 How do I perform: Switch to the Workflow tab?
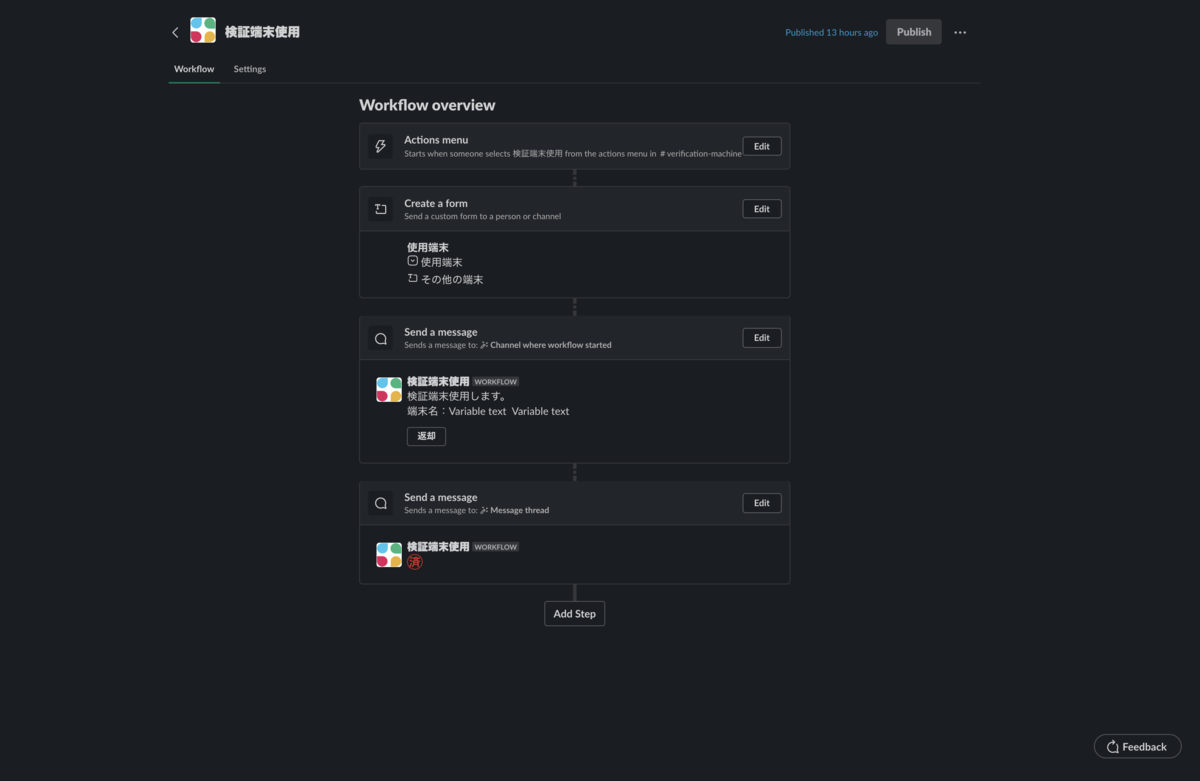pos(194,69)
